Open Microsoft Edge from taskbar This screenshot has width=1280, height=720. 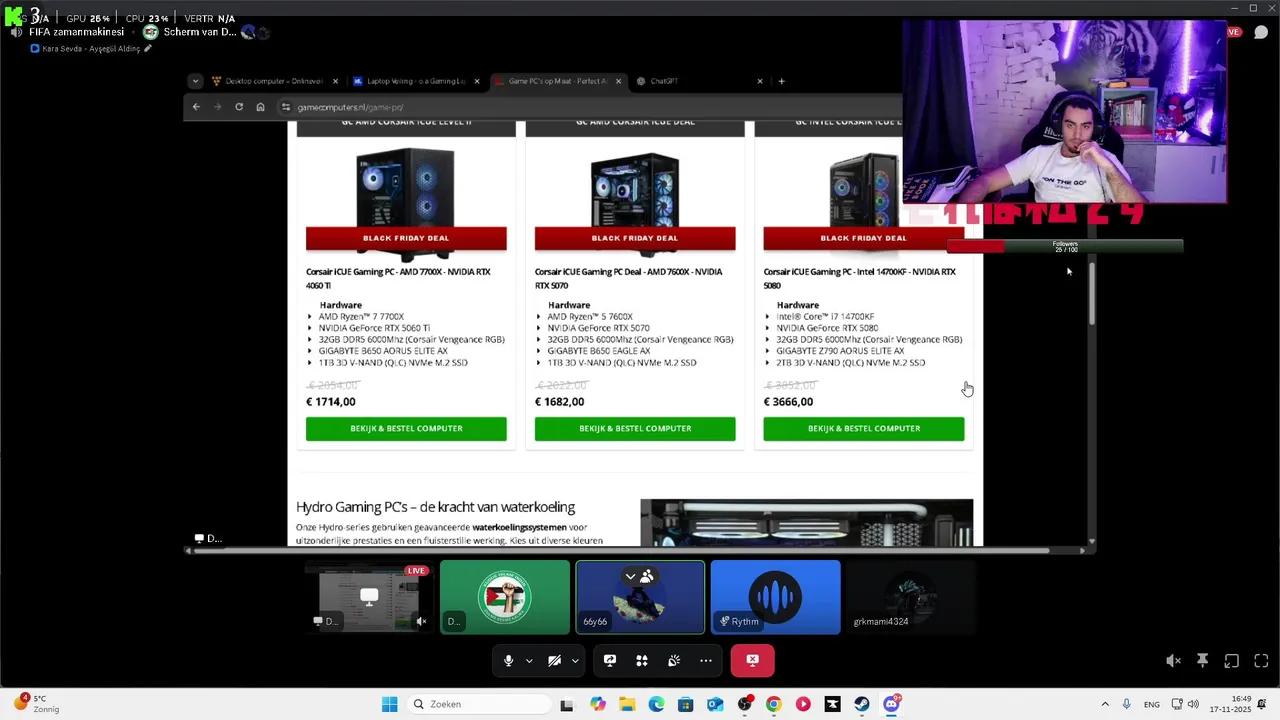coord(656,704)
